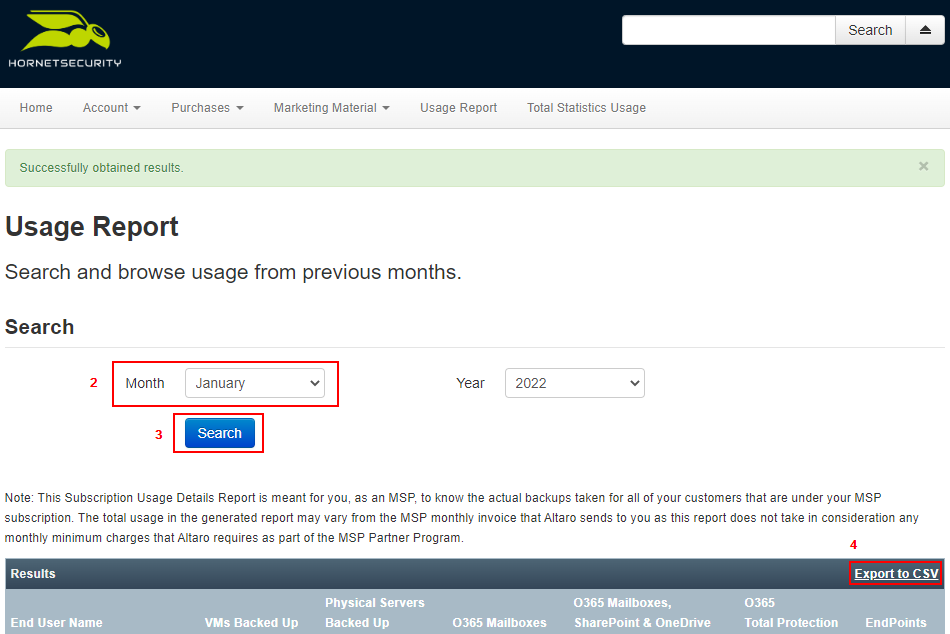Click the Usage Report page heading
The image size is (950, 634).
(91, 227)
